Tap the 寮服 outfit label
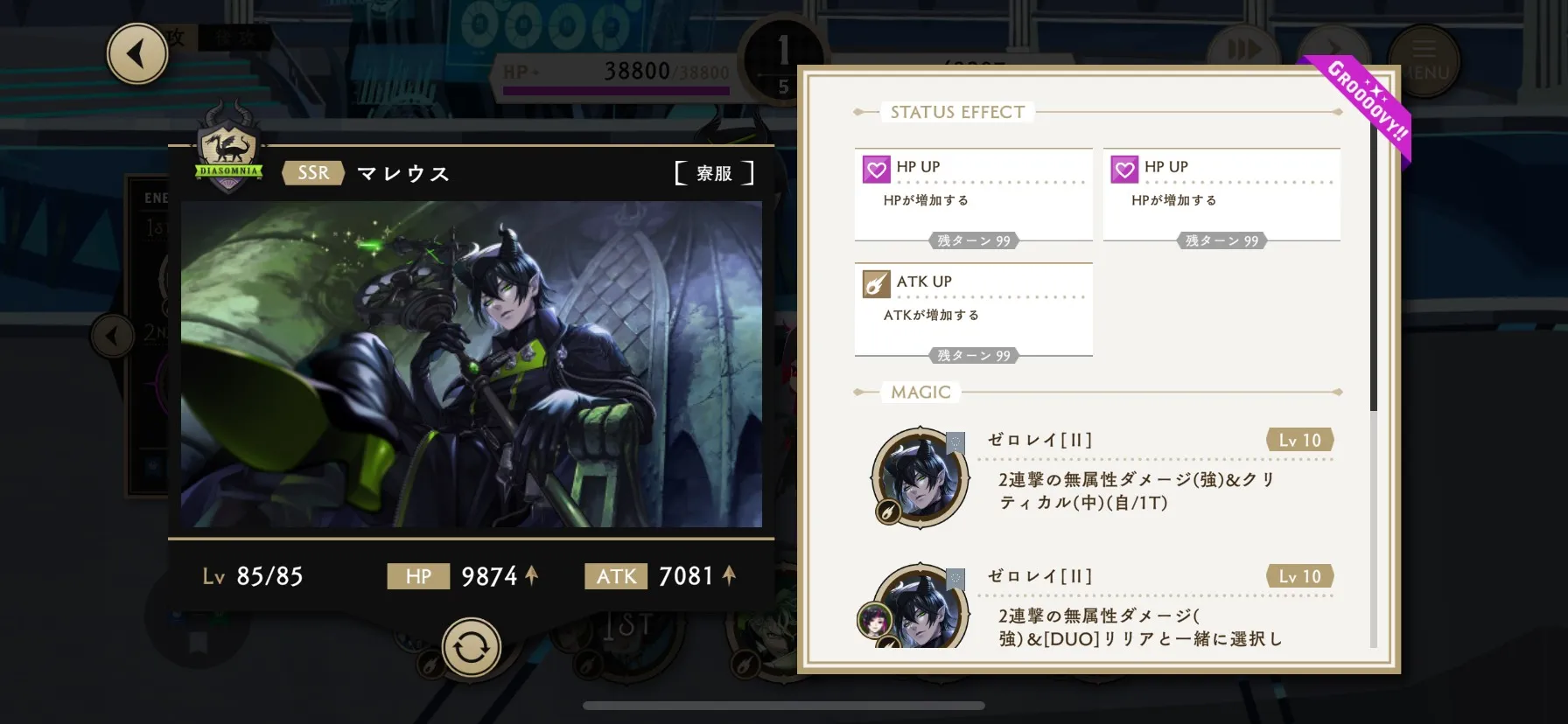Screen dimensions: 1568x724 pos(714,173)
